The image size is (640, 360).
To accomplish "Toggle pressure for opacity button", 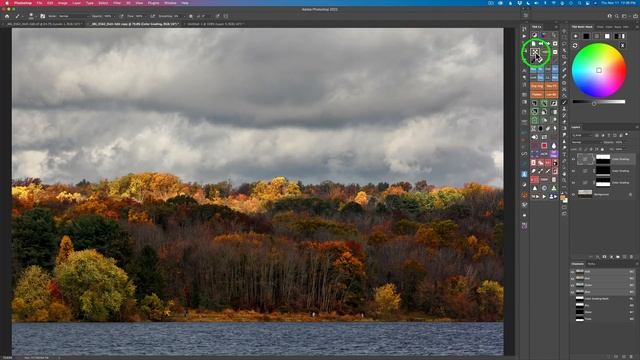I will click(122, 16).
